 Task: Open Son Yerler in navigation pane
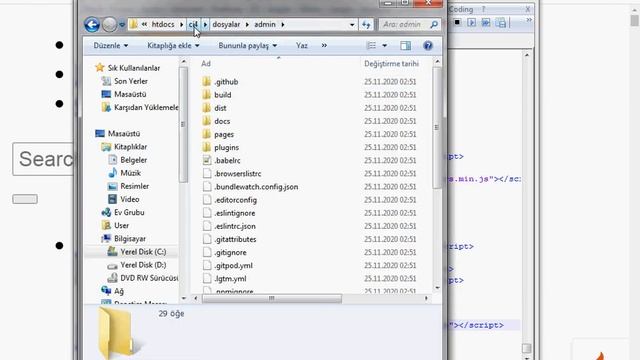(x=131, y=81)
